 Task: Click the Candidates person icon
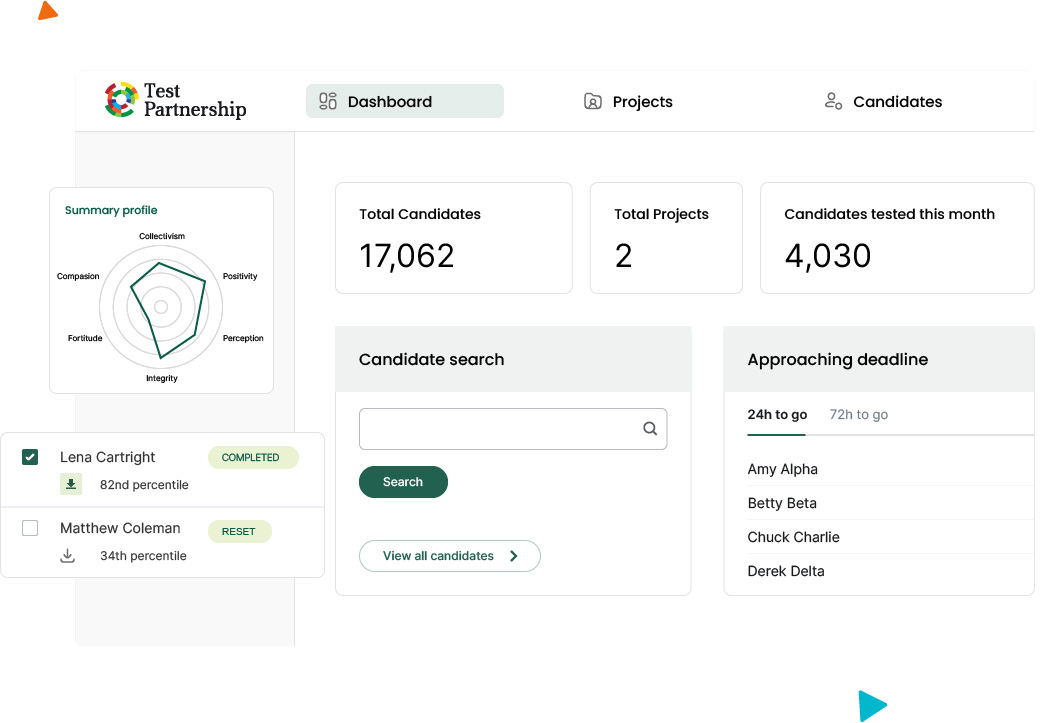833,101
